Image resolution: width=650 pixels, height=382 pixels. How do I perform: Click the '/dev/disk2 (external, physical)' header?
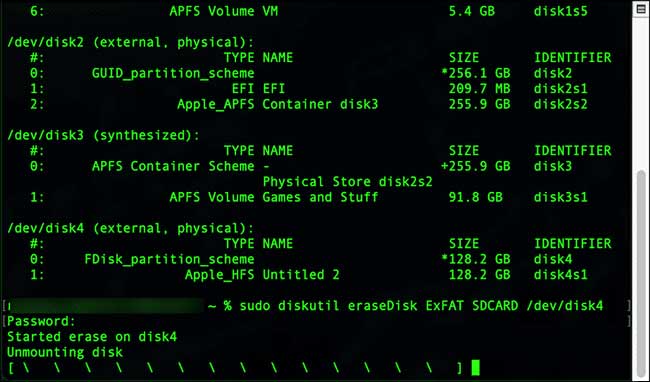click(130, 42)
